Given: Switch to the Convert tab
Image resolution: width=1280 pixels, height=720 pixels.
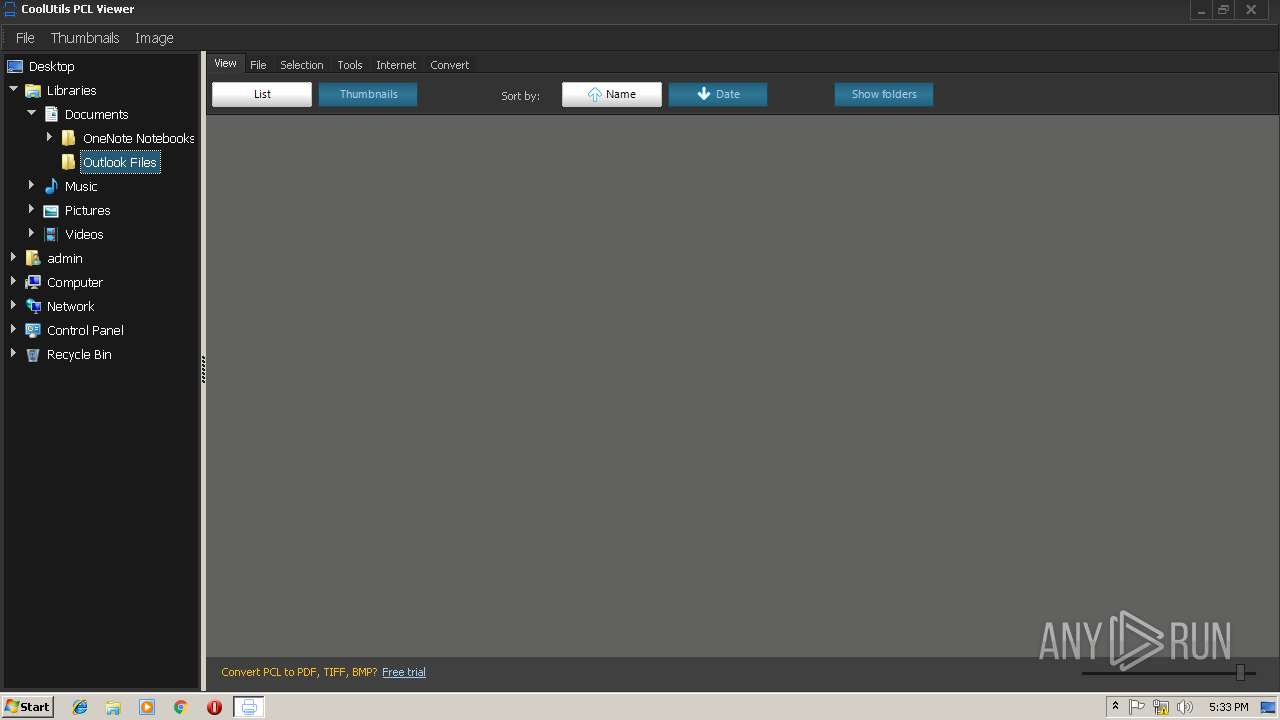Looking at the screenshot, I should tap(449, 65).
